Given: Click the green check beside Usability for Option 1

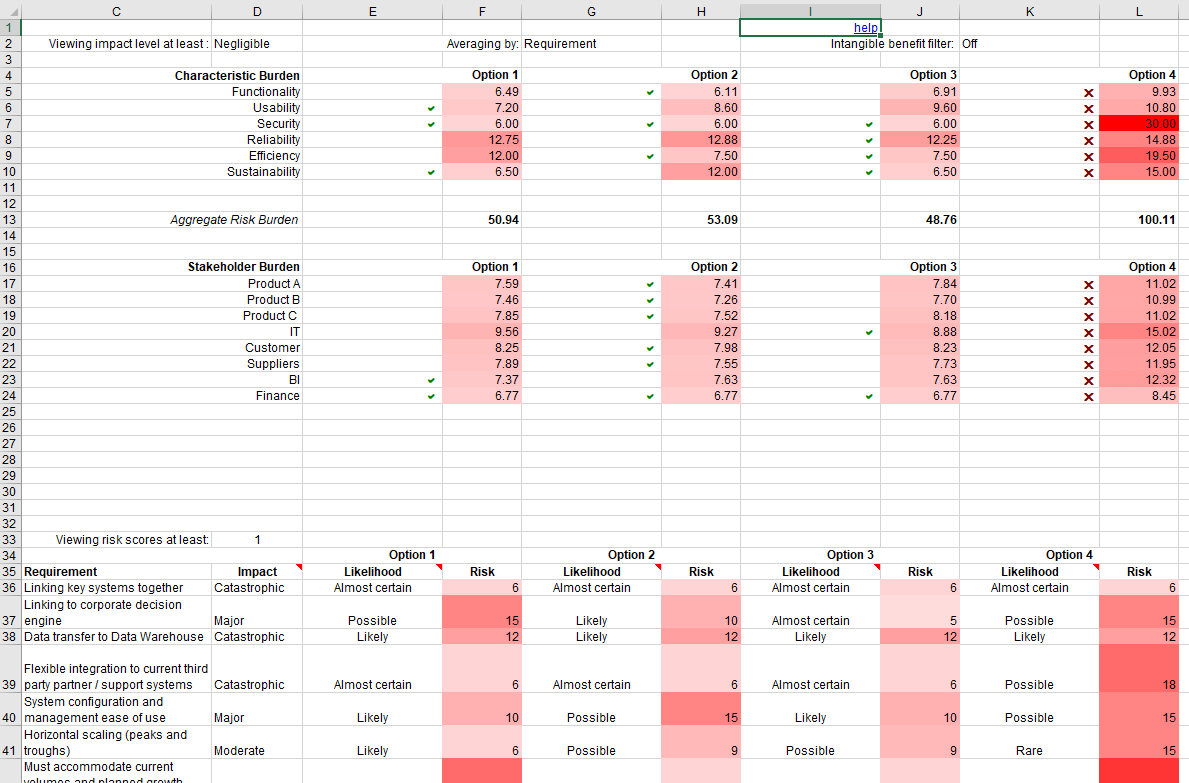Looking at the screenshot, I should tap(429, 107).
